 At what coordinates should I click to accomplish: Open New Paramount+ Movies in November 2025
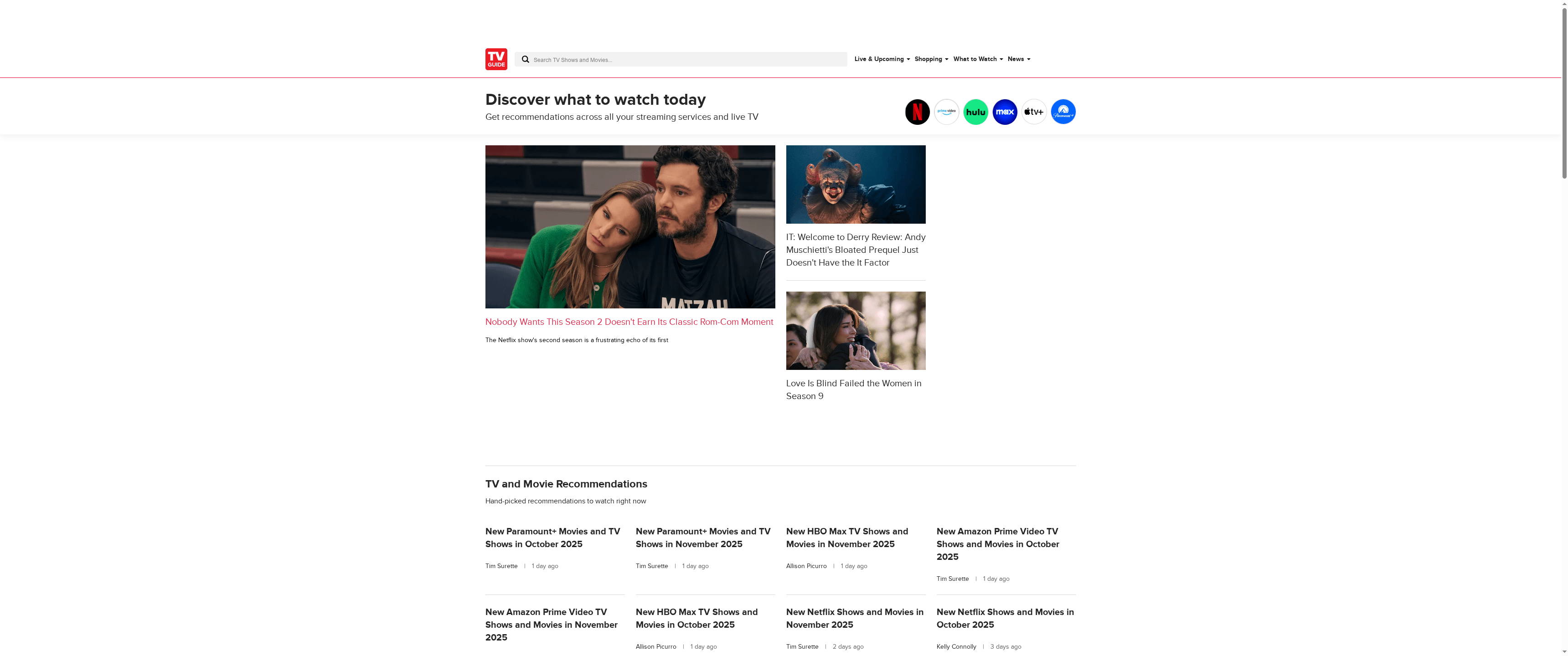tap(703, 538)
